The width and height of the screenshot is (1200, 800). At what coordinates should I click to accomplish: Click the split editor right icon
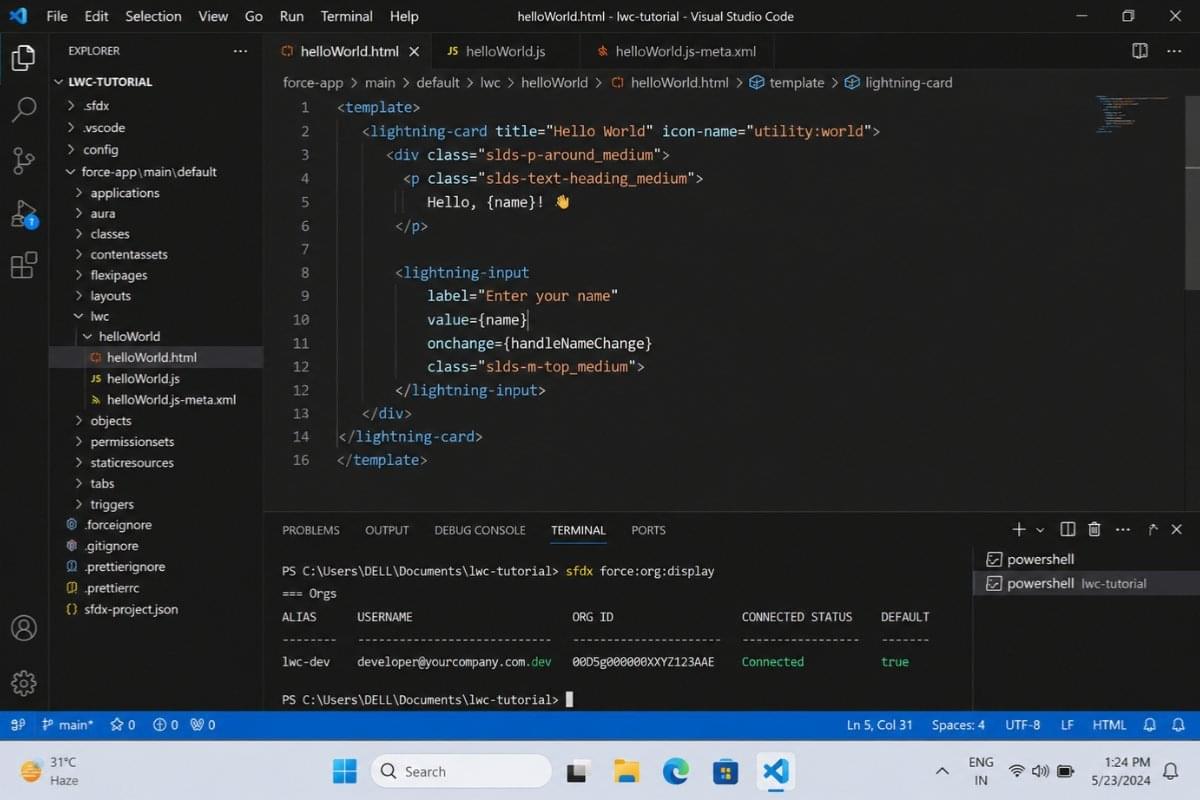[x=1139, y=51]
